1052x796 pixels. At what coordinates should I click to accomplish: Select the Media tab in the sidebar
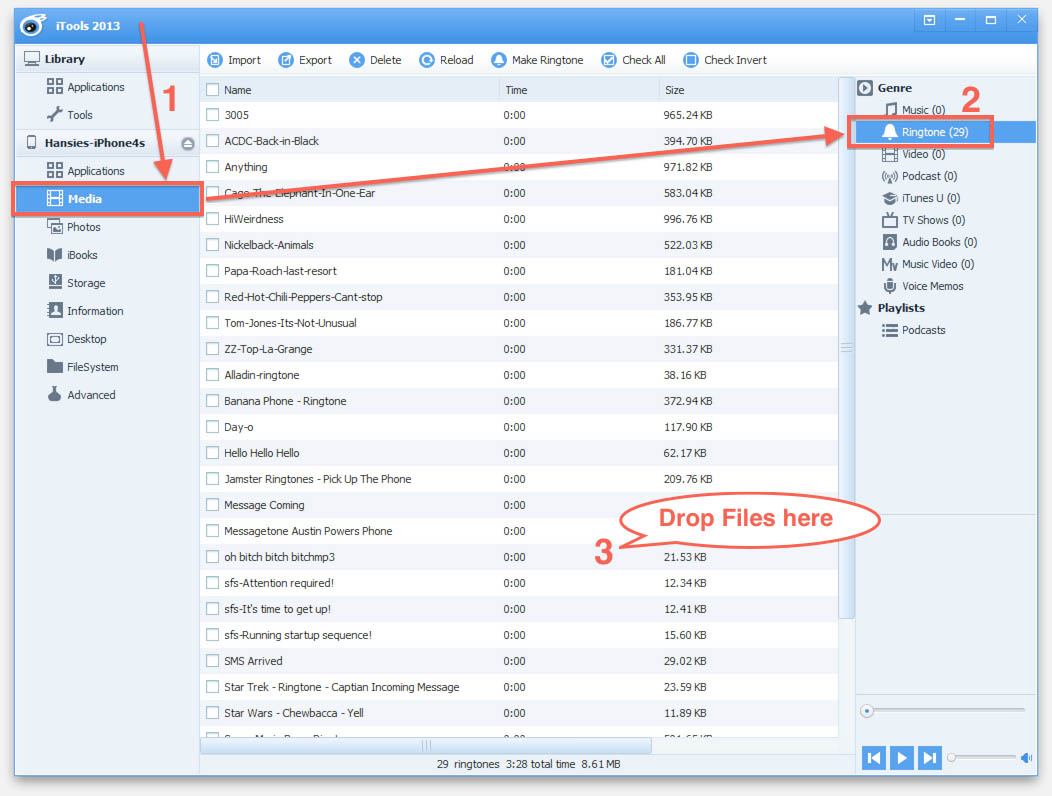107,199
